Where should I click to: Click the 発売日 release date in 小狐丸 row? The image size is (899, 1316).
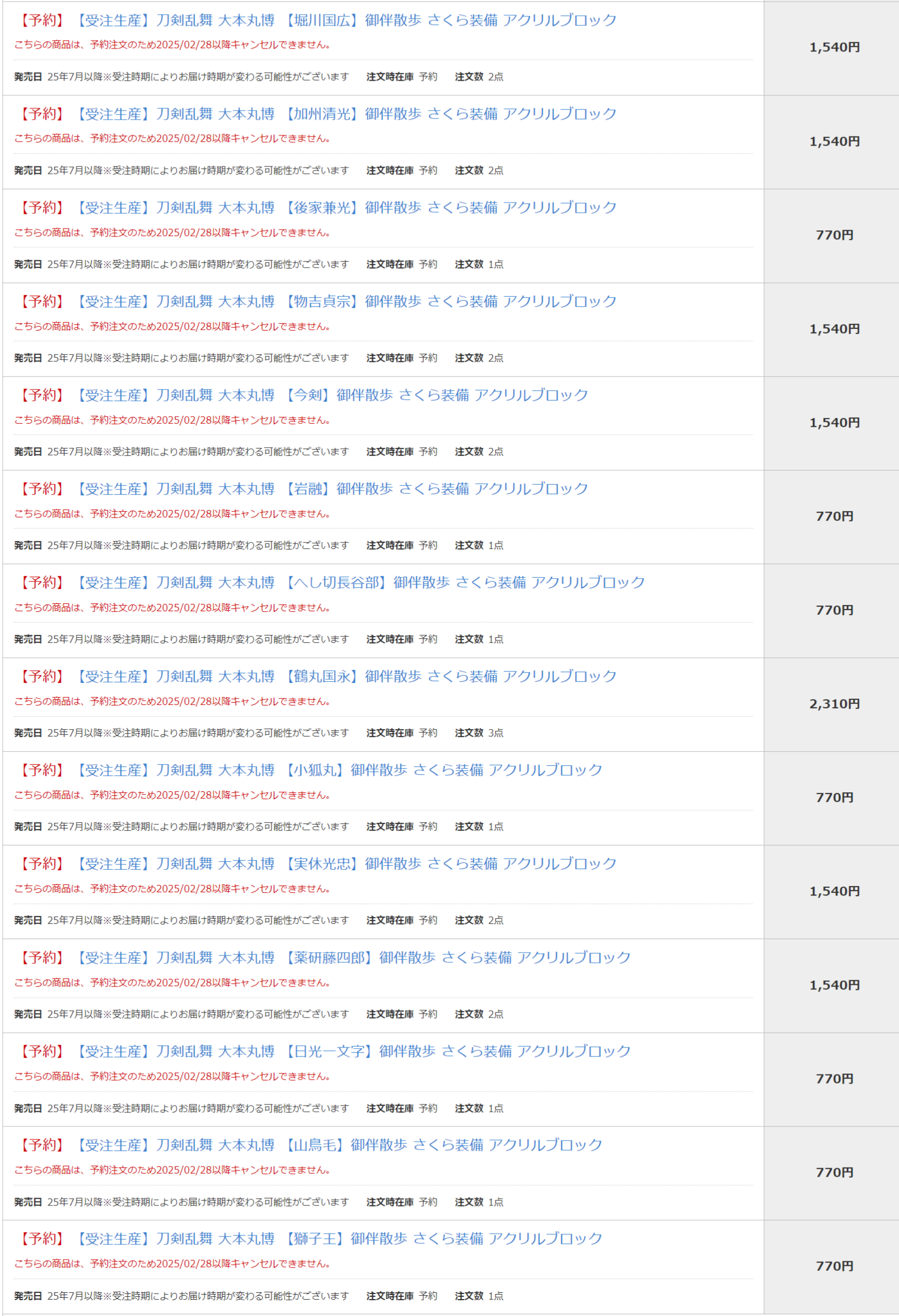pyautogui.click(x=182, y=827)
